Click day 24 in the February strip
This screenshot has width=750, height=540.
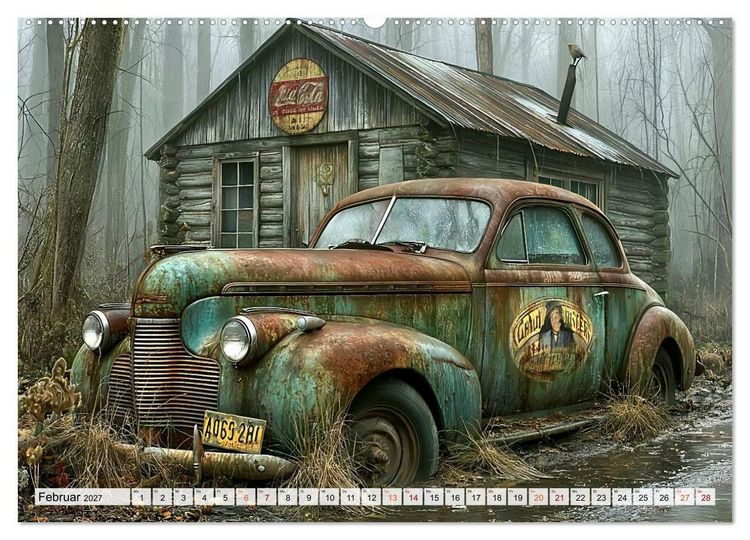tap(622, 497)
